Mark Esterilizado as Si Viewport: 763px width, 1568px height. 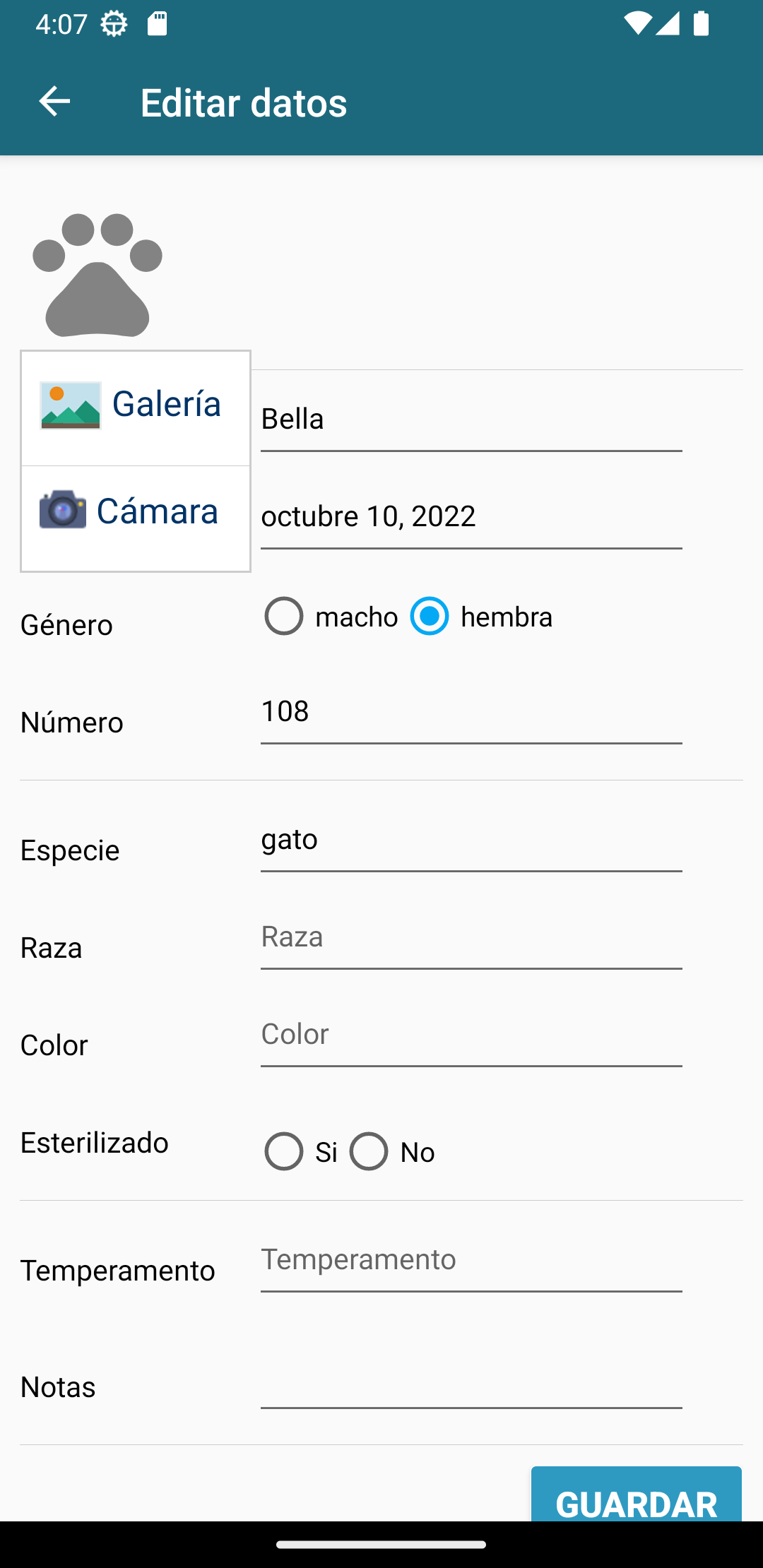click(x=284, y=1151)
